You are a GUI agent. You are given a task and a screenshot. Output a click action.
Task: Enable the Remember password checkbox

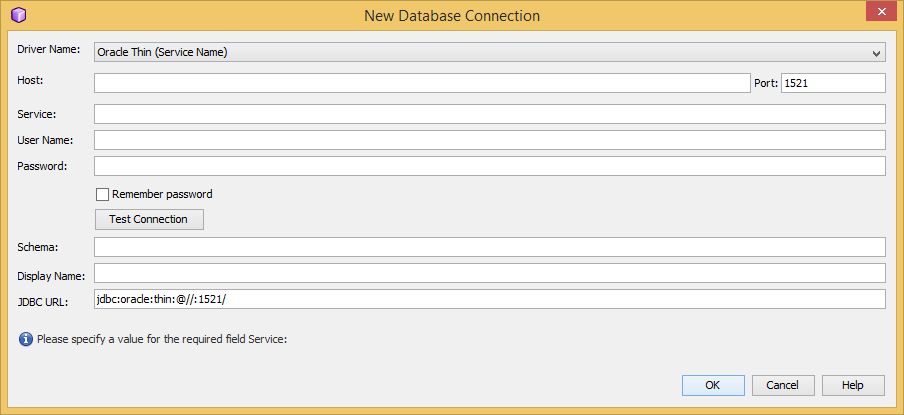click(102, 194)
